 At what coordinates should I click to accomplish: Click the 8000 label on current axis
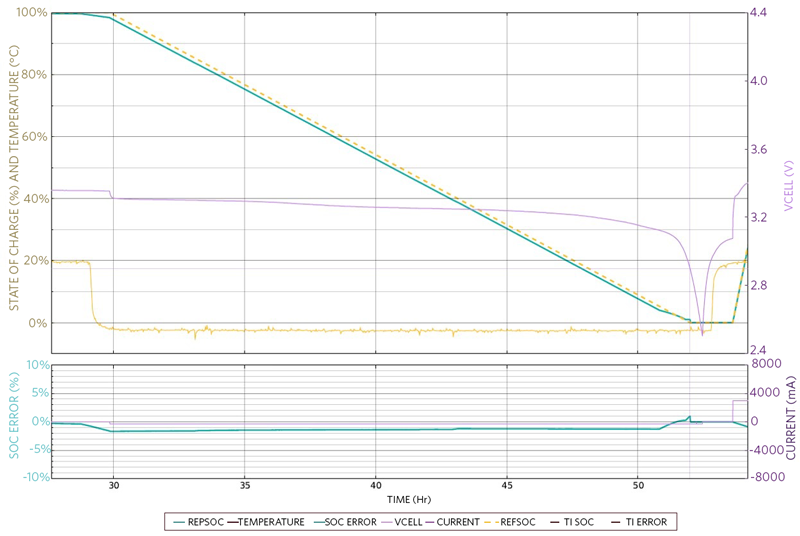pyautogui.click(x=766, y=364)
